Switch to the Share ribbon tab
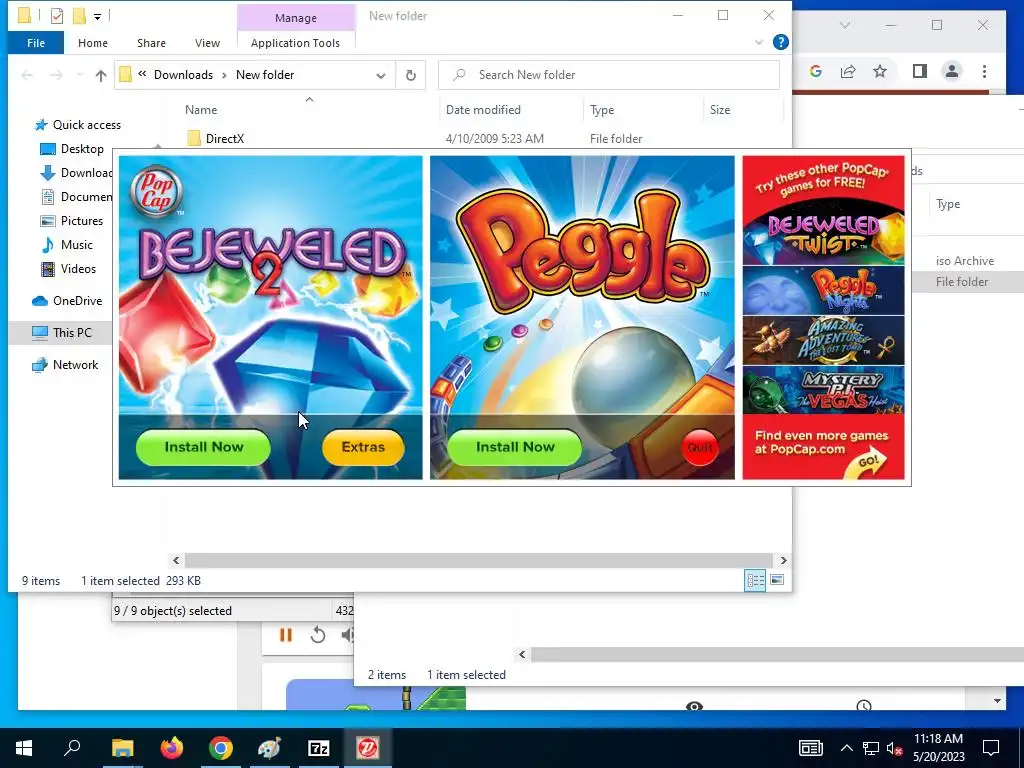1024x768 pixels. click(151, 43)
